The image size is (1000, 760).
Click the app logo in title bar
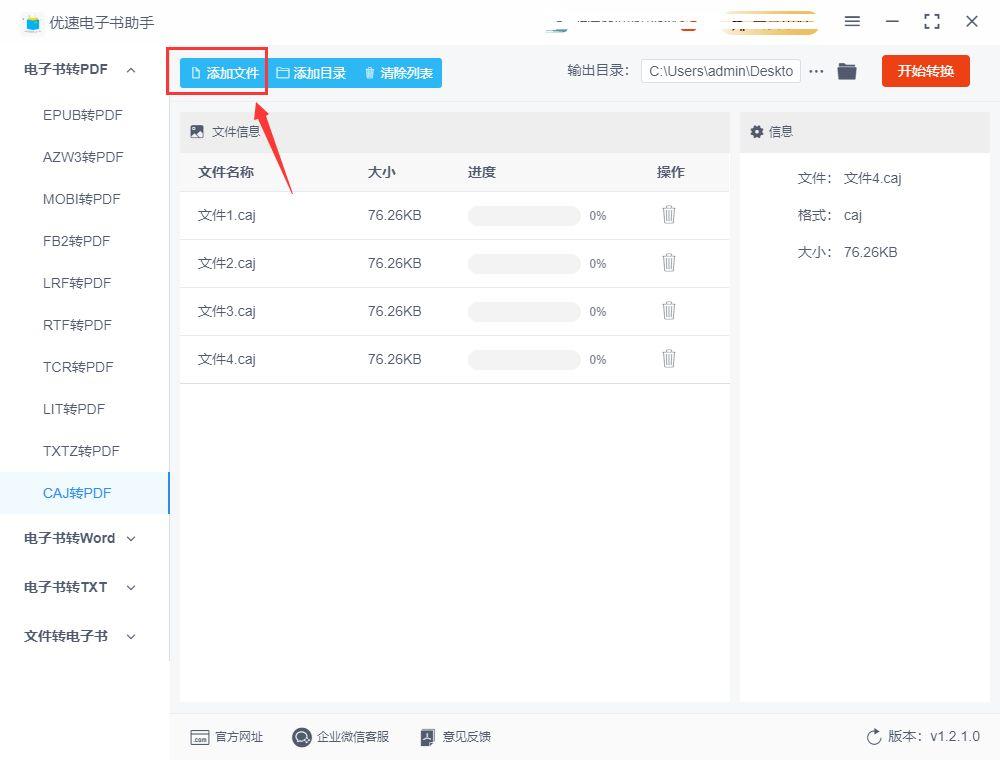point(33,23)
